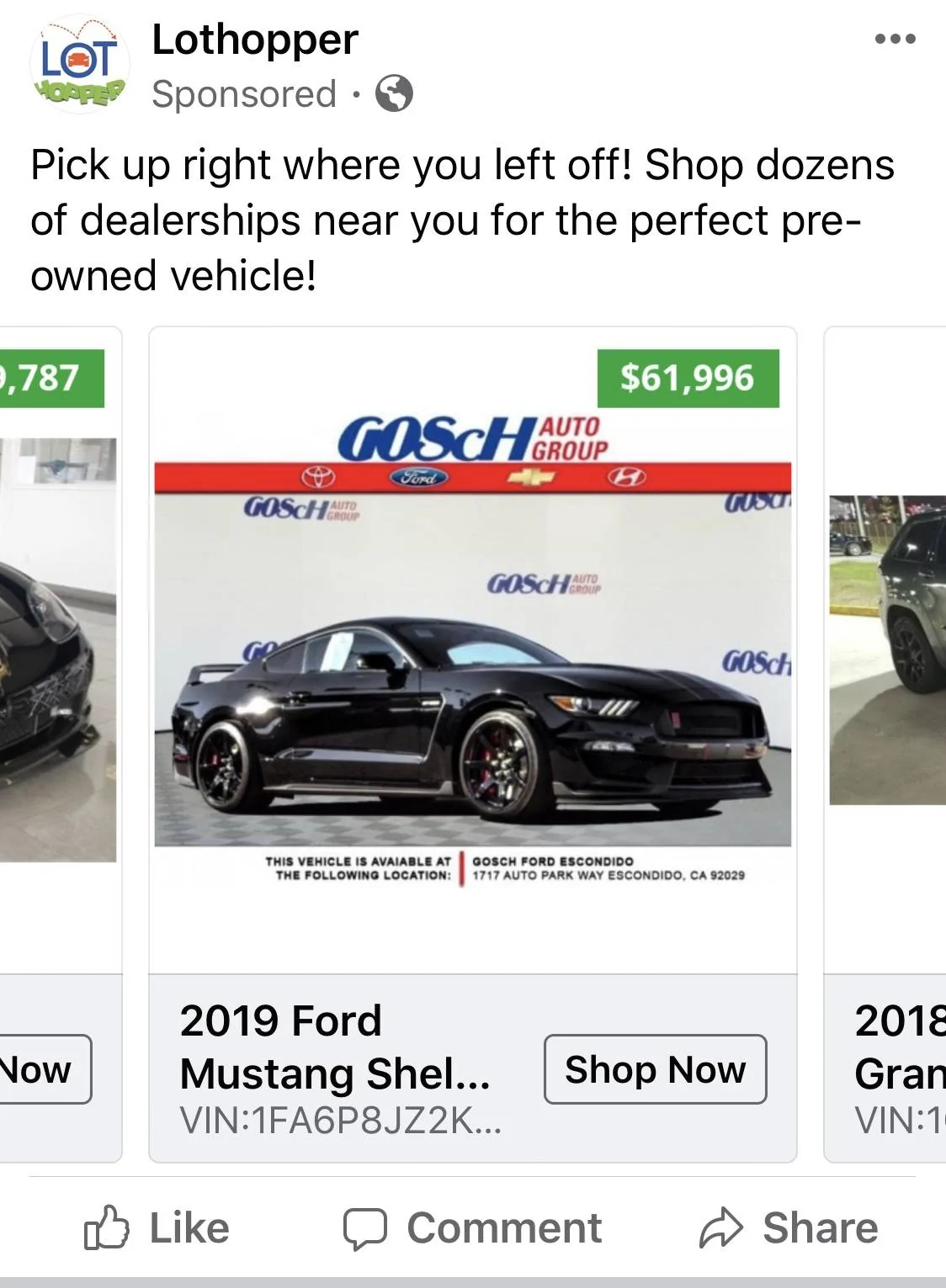Viewport: 946px width, 1288px height.
Task: Open the previous black car card image
Action: (58, 649)
